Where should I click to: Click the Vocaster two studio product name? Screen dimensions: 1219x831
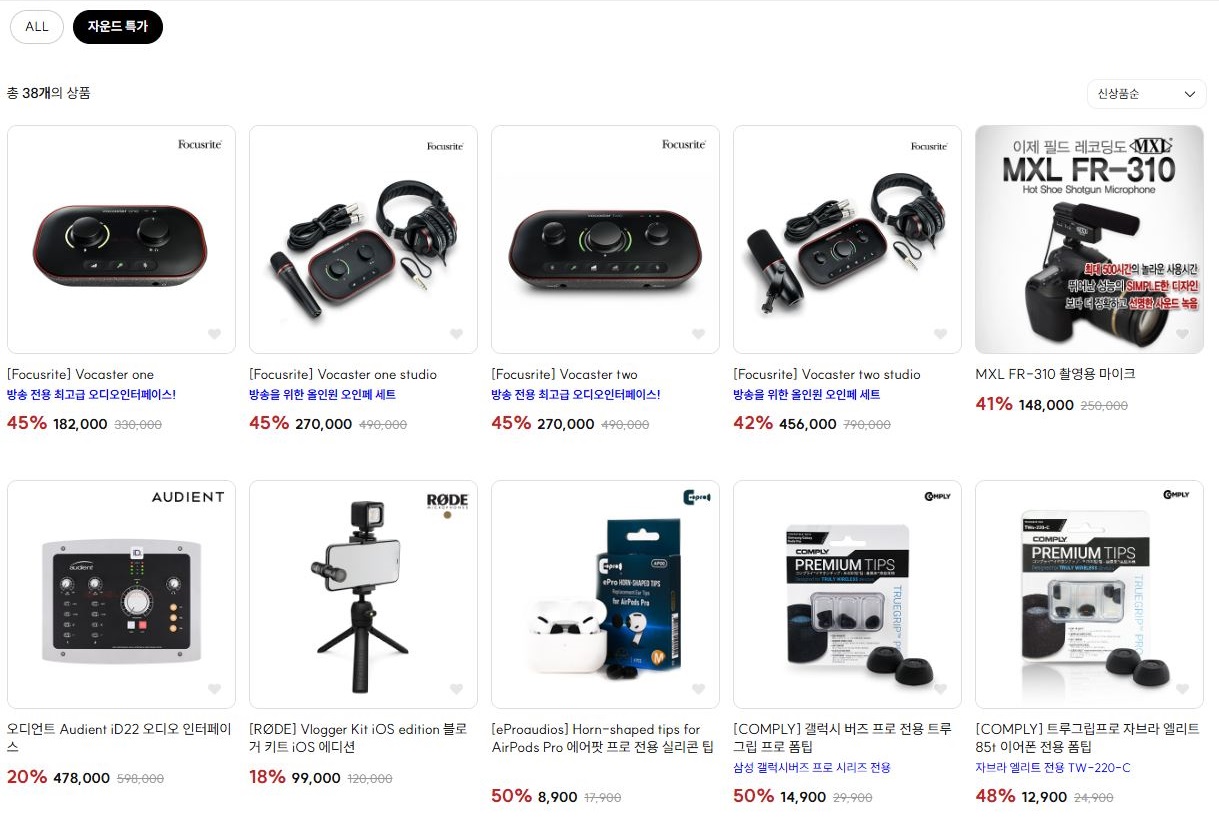(x=827, y=374)
